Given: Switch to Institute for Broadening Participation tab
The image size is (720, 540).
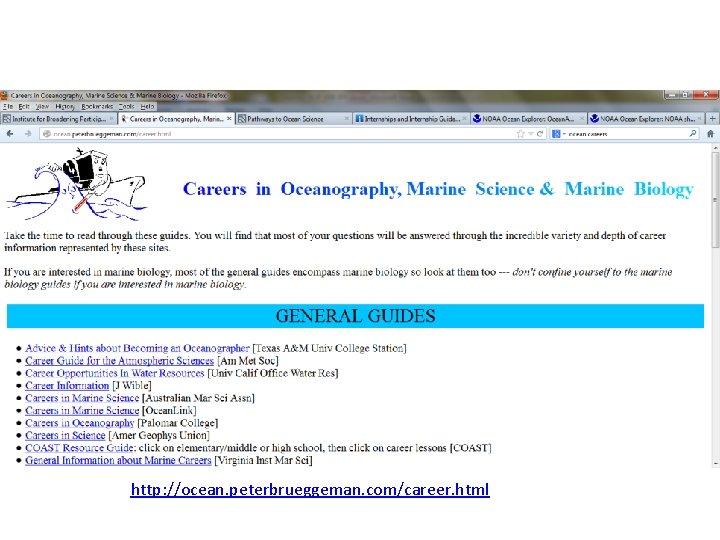Looking at the screenshot, I should 59,118.
